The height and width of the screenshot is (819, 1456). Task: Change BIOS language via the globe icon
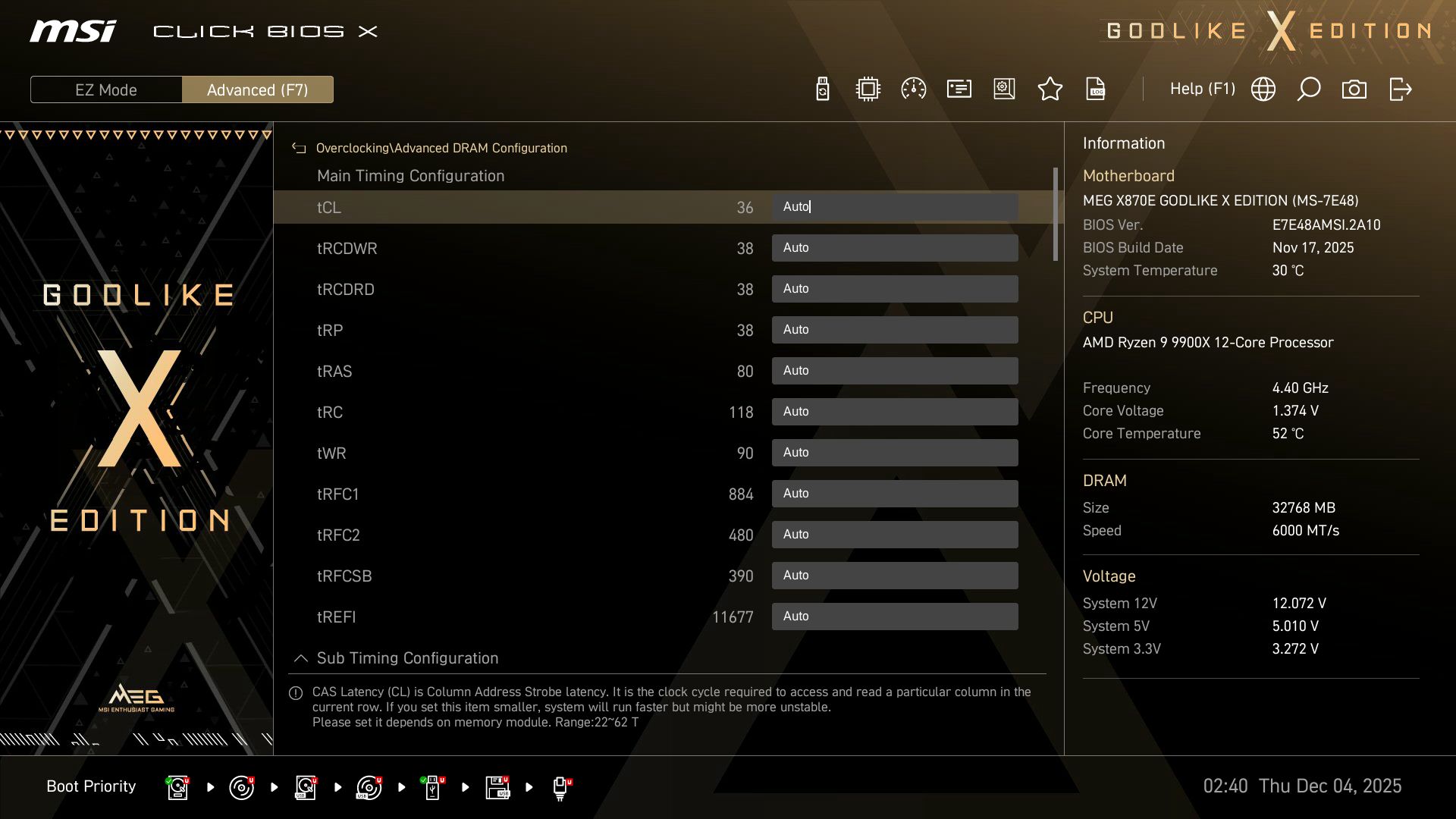coord(1262,89)
